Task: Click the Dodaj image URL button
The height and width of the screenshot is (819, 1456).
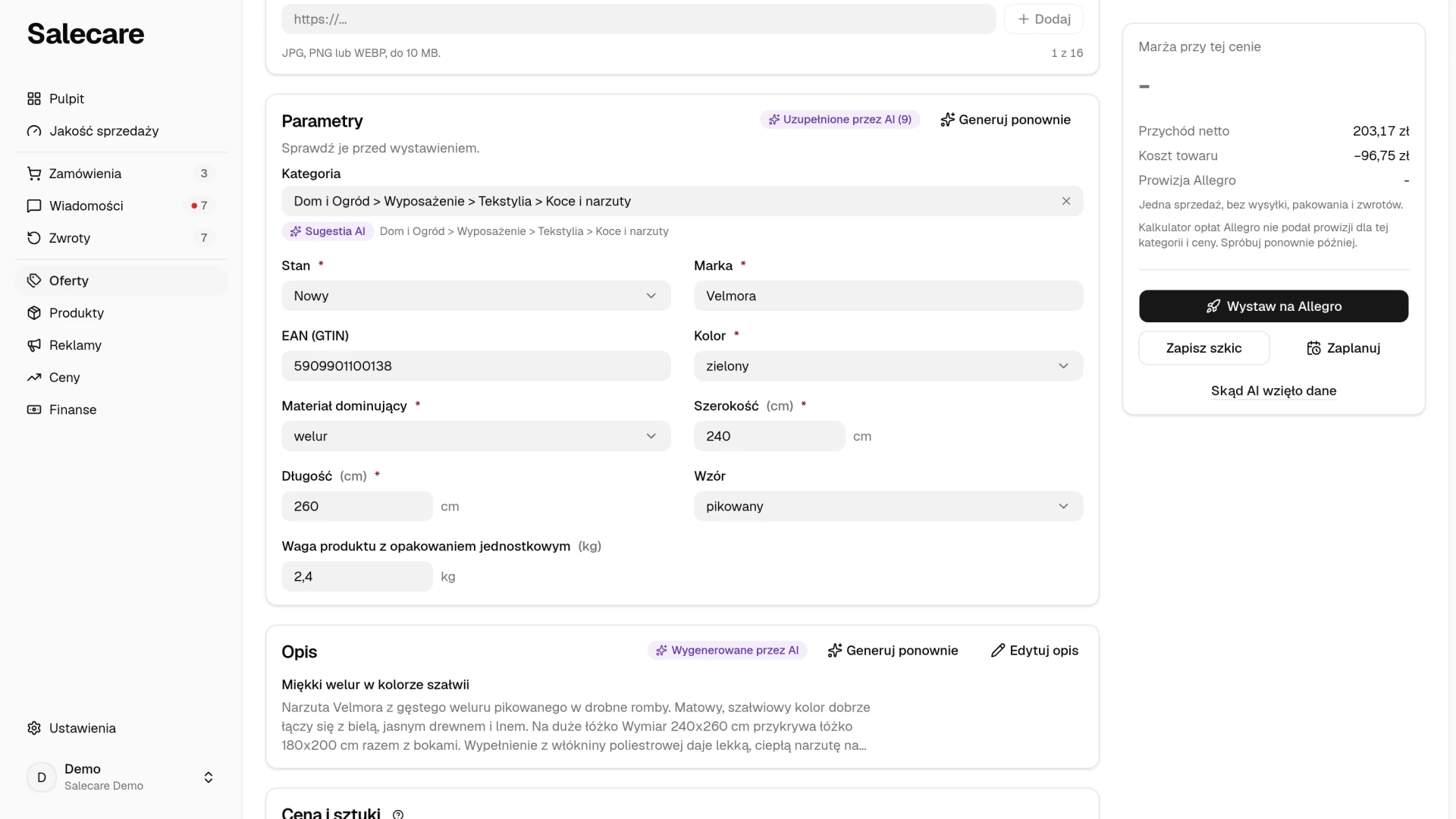Action: [x=1043, y=19]
